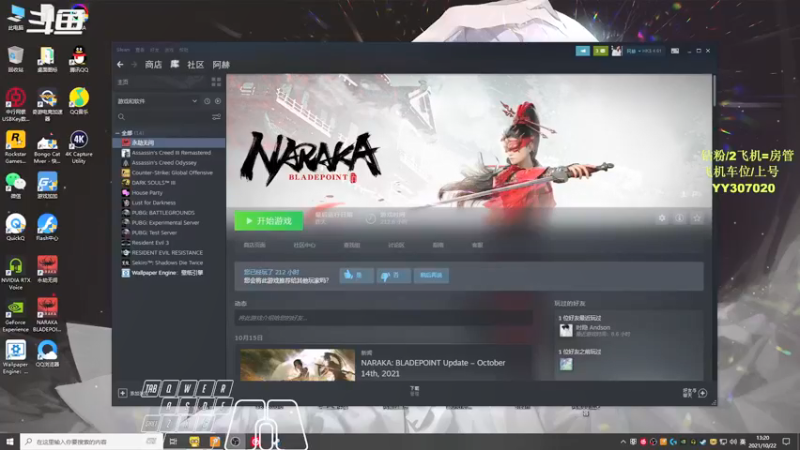Screen dimensions: 800x450
Task: Open the first tab below the play button
Action: click(x=254, y=245)
